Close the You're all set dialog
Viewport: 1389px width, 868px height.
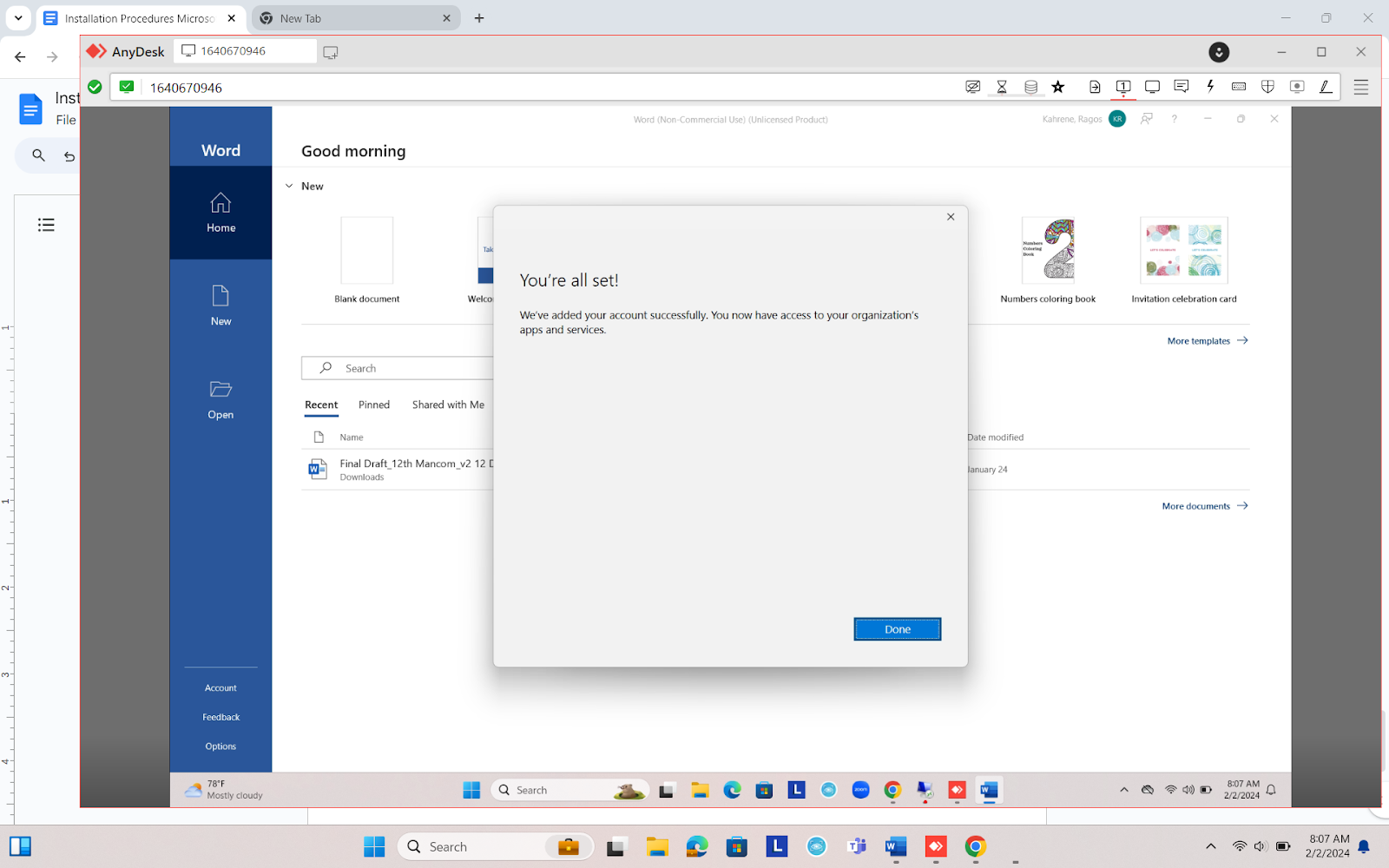click(x=951, y=217)
